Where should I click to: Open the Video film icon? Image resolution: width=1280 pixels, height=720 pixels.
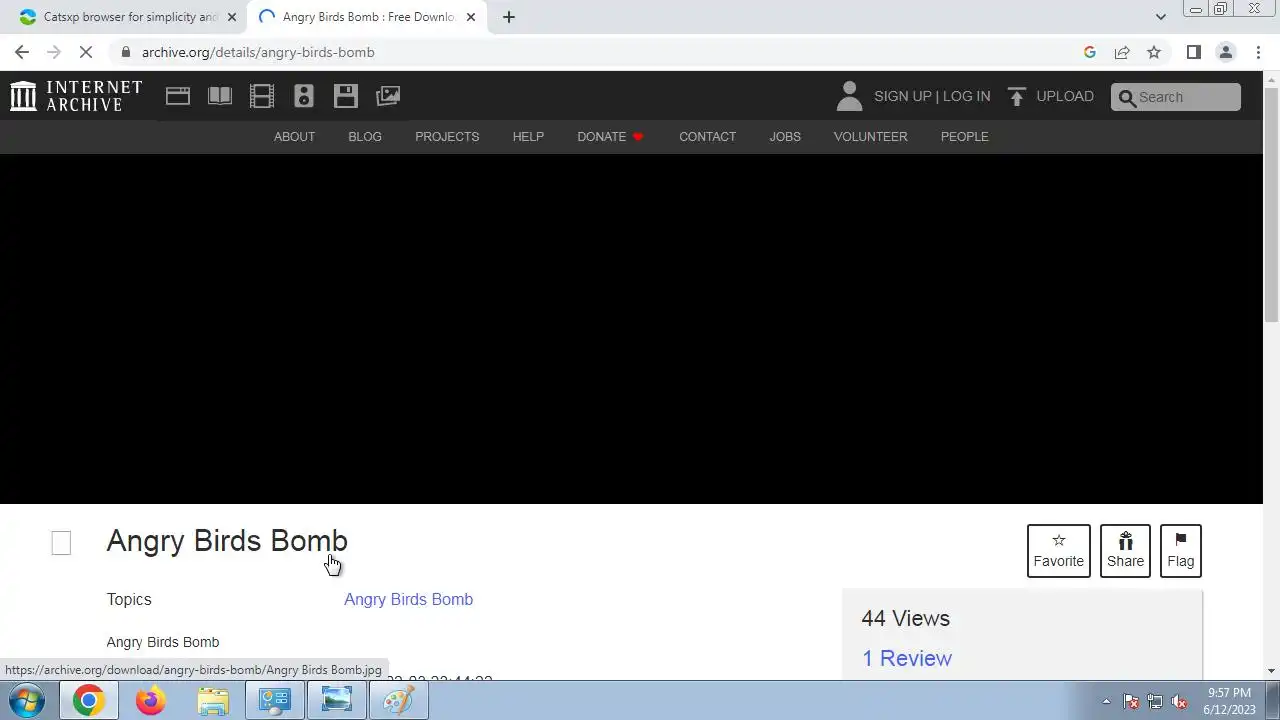(262, 96)
